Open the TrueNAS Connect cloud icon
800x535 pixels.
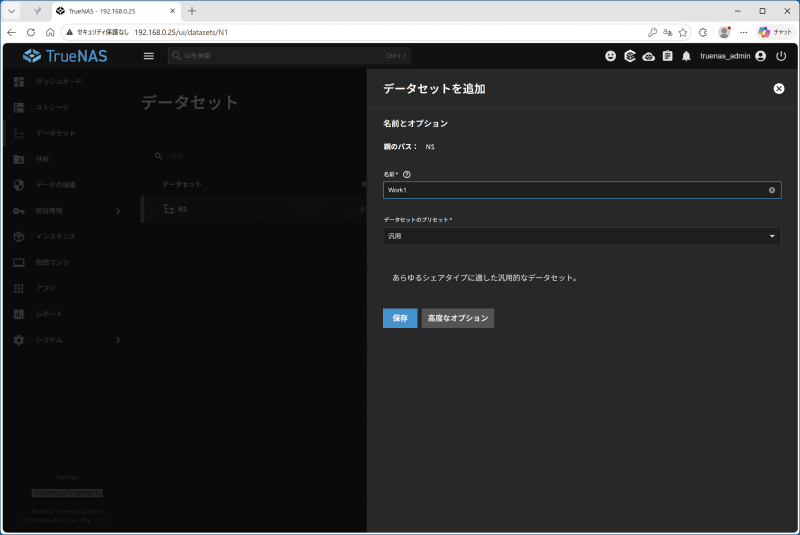pyautogui.click(x=648, y=56)
